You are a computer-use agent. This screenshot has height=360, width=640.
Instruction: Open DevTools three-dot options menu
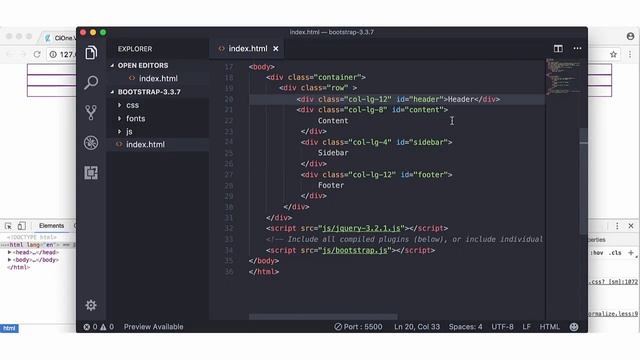[617, 226]
